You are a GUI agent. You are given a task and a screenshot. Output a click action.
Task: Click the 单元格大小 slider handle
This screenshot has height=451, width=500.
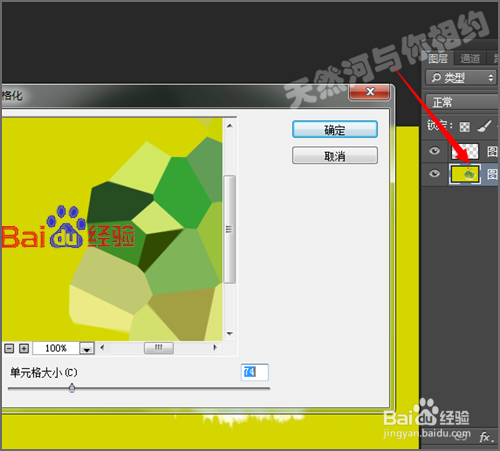click(72, 388)
